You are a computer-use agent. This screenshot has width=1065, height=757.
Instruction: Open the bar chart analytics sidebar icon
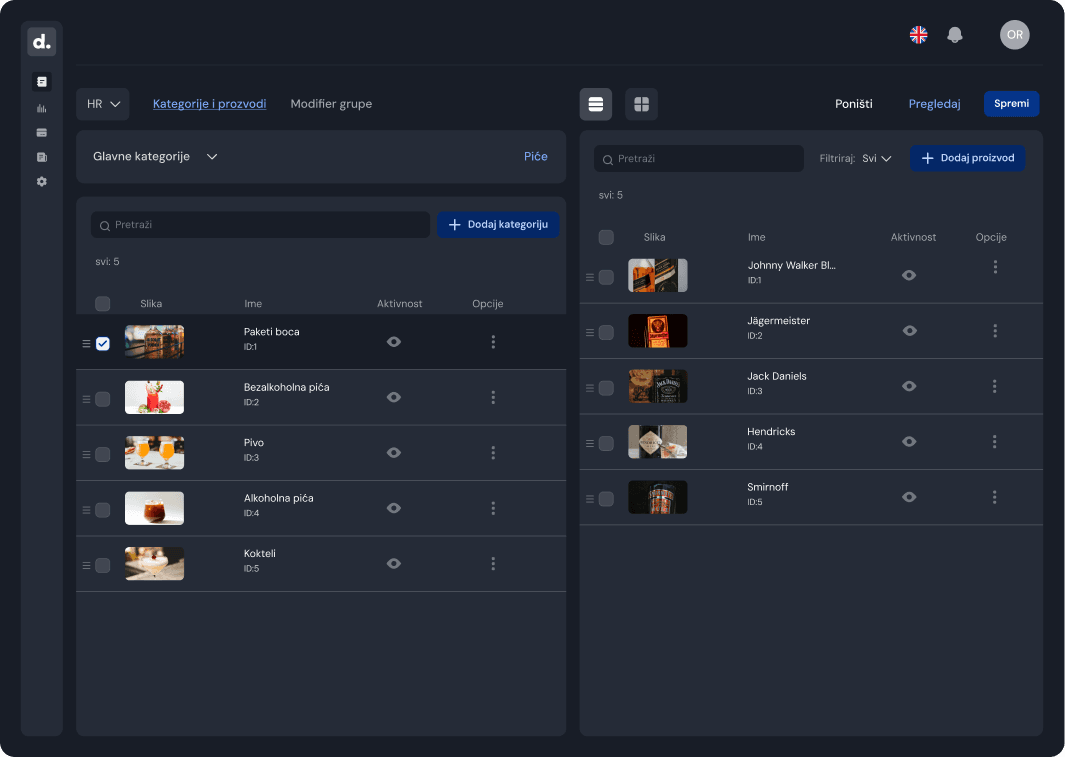[x=41, y=108]
